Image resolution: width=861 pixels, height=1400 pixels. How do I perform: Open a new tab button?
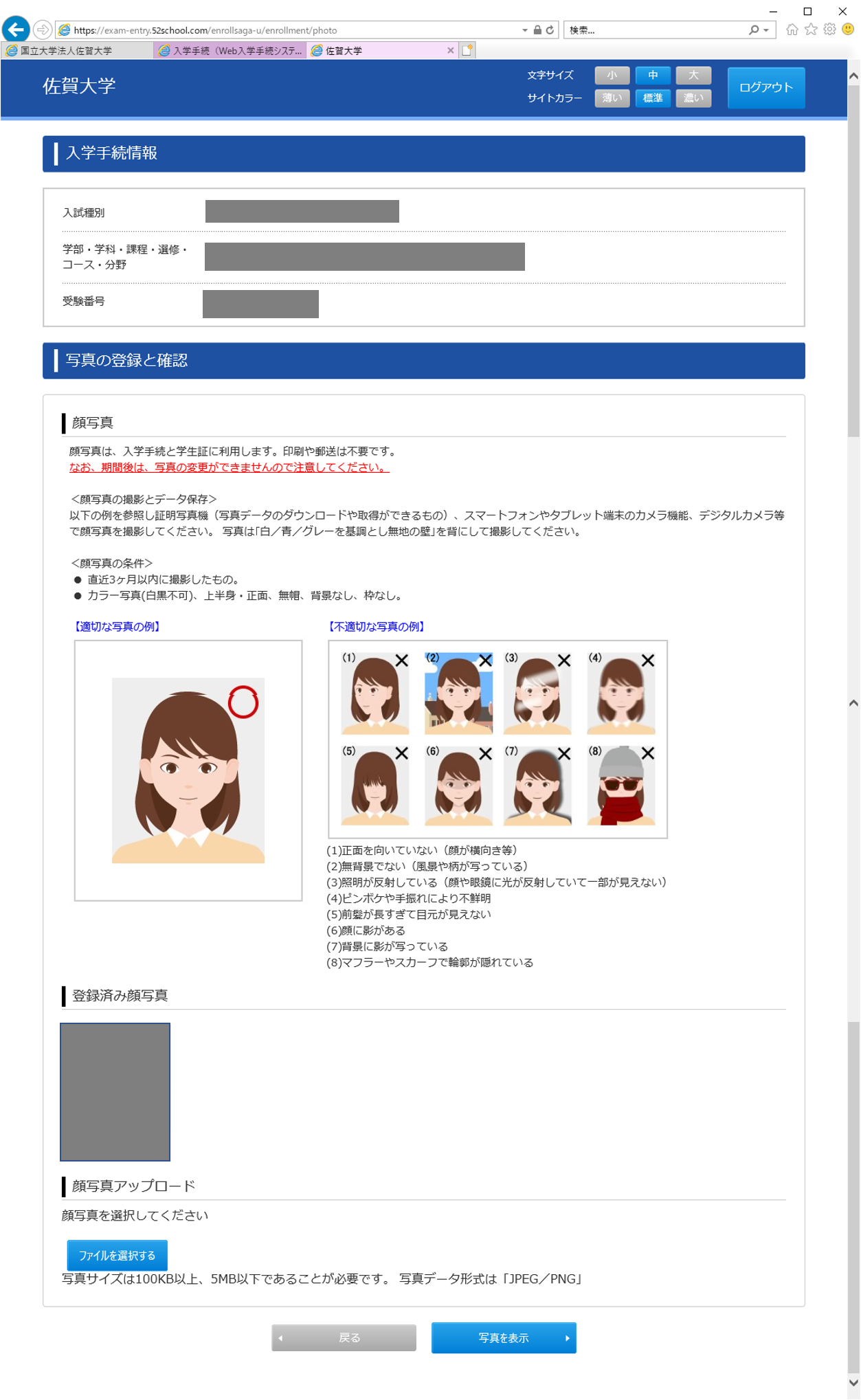click(x=467, y=50)
